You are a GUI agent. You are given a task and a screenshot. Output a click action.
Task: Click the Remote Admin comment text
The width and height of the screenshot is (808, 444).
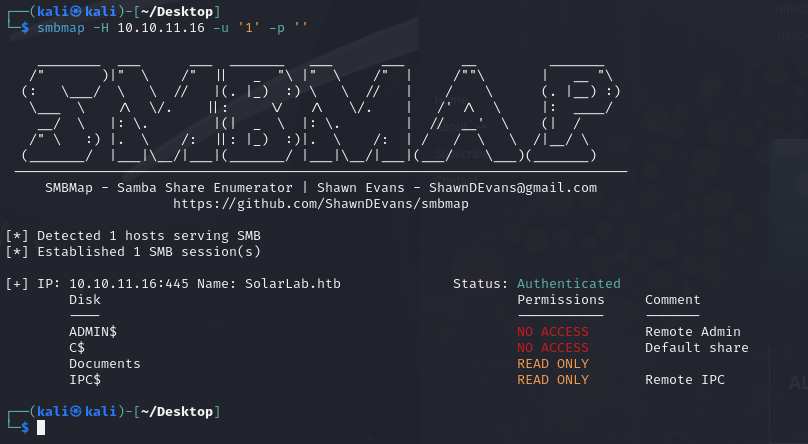click(x=693, y=332)
